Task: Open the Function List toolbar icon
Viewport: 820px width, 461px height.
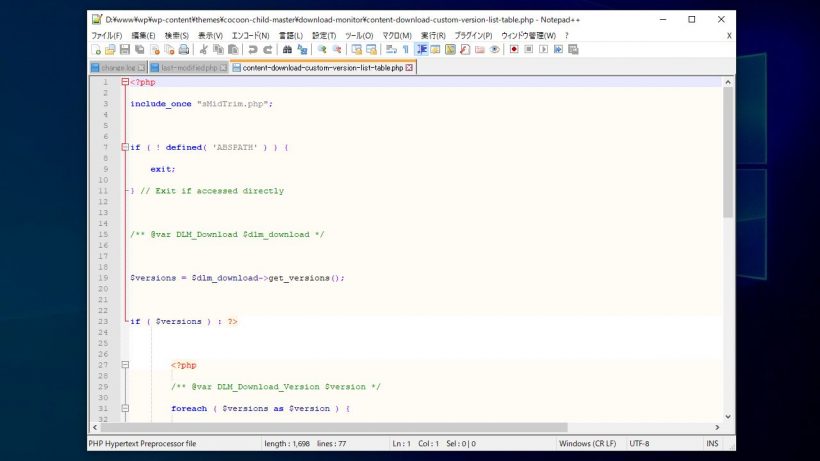Action: [x=465, y=50]
